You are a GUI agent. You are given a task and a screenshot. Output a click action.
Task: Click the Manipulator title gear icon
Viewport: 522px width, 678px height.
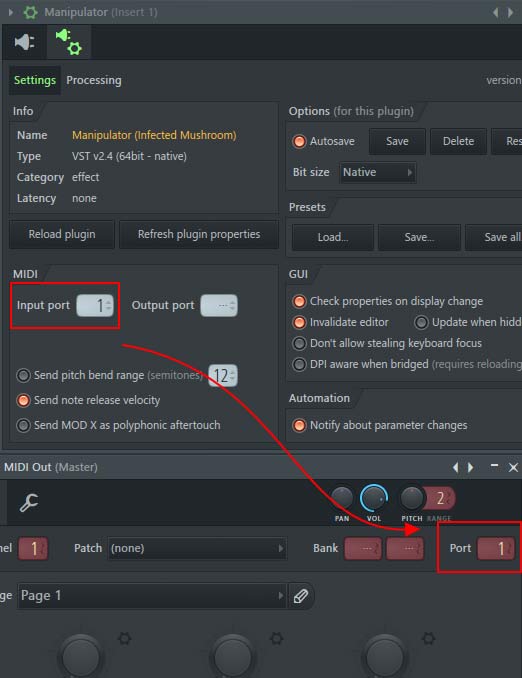coord(30,12)
